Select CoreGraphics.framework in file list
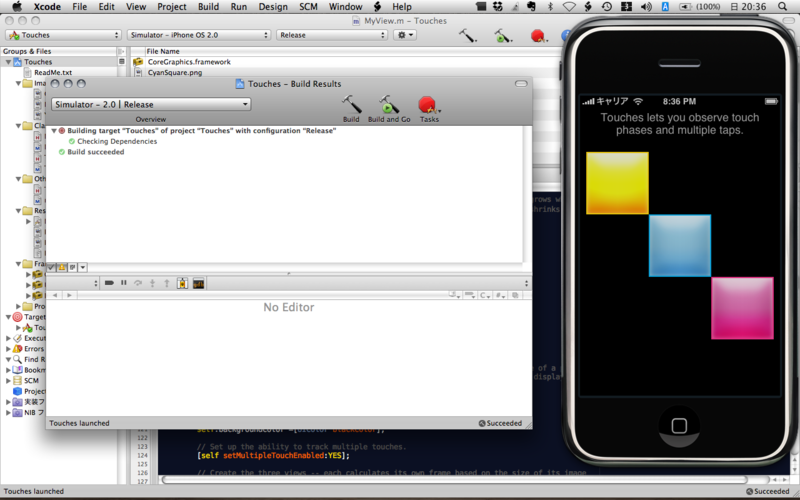 pos(189,62)
